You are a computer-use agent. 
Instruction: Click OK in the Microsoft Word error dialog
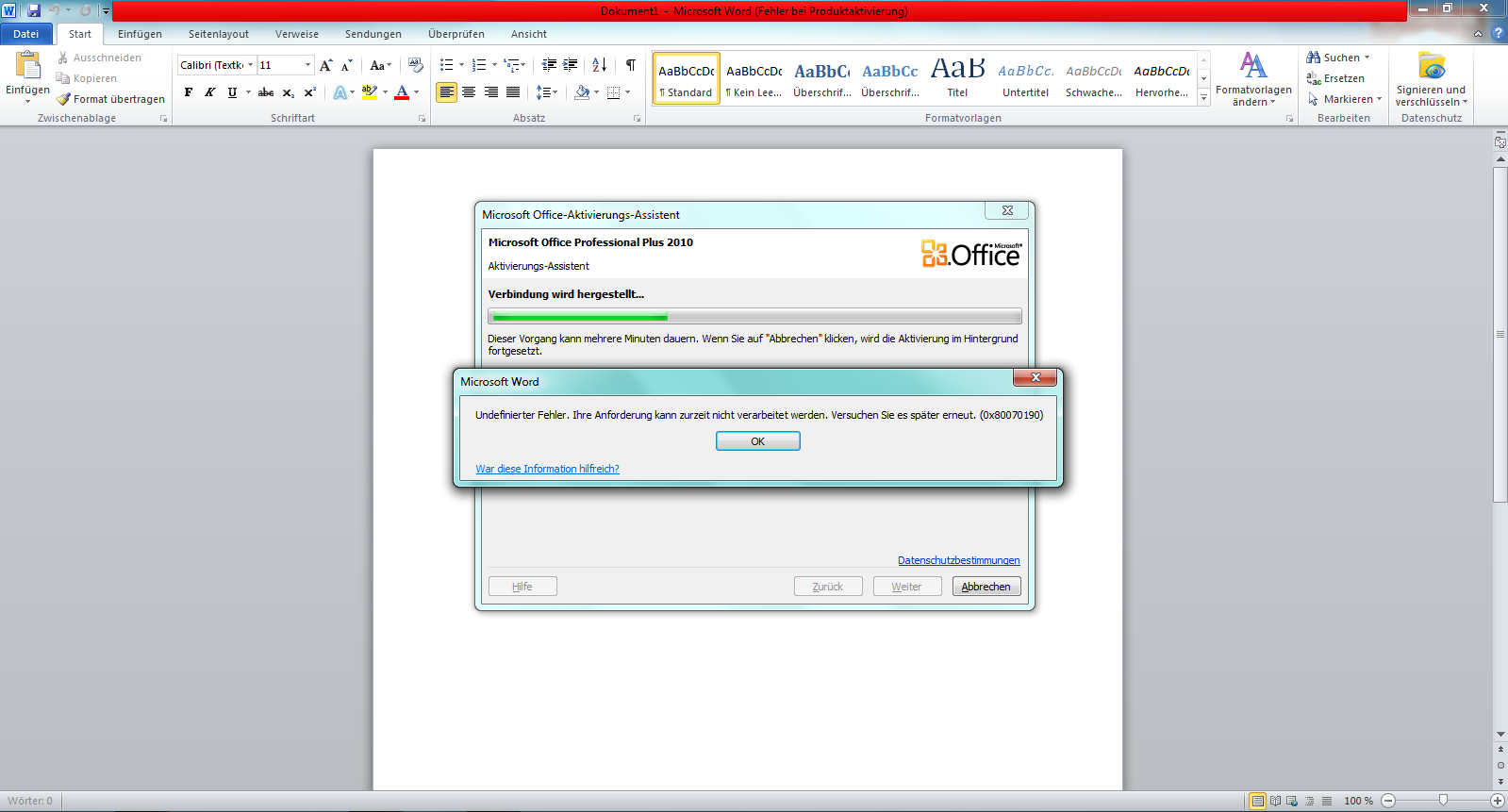[x=758, y=441]
